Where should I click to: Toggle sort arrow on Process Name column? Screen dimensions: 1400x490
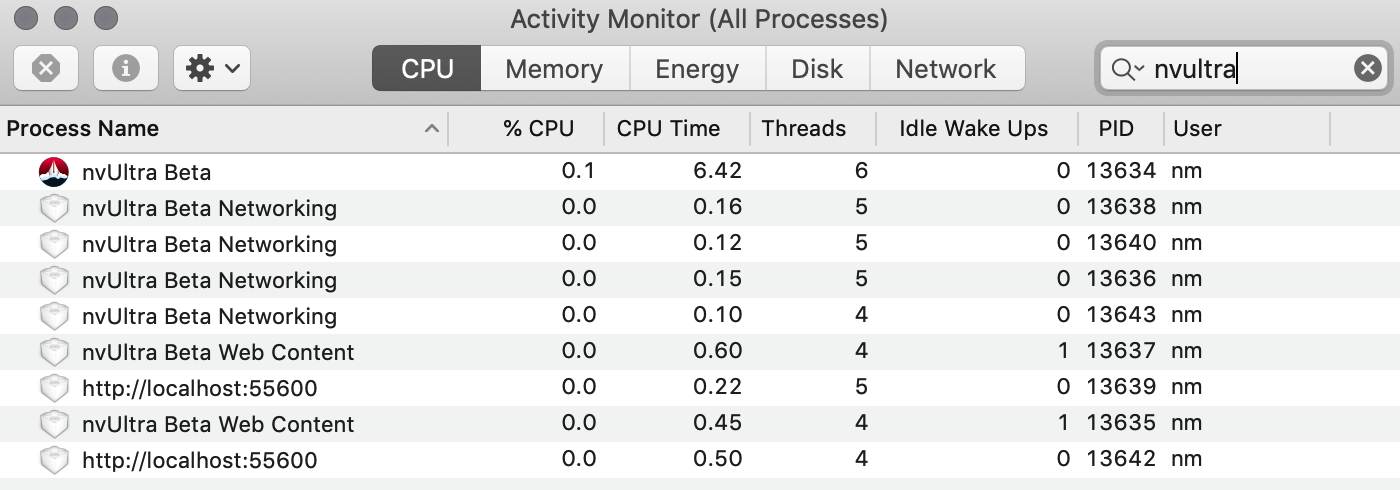coord(432,129)
